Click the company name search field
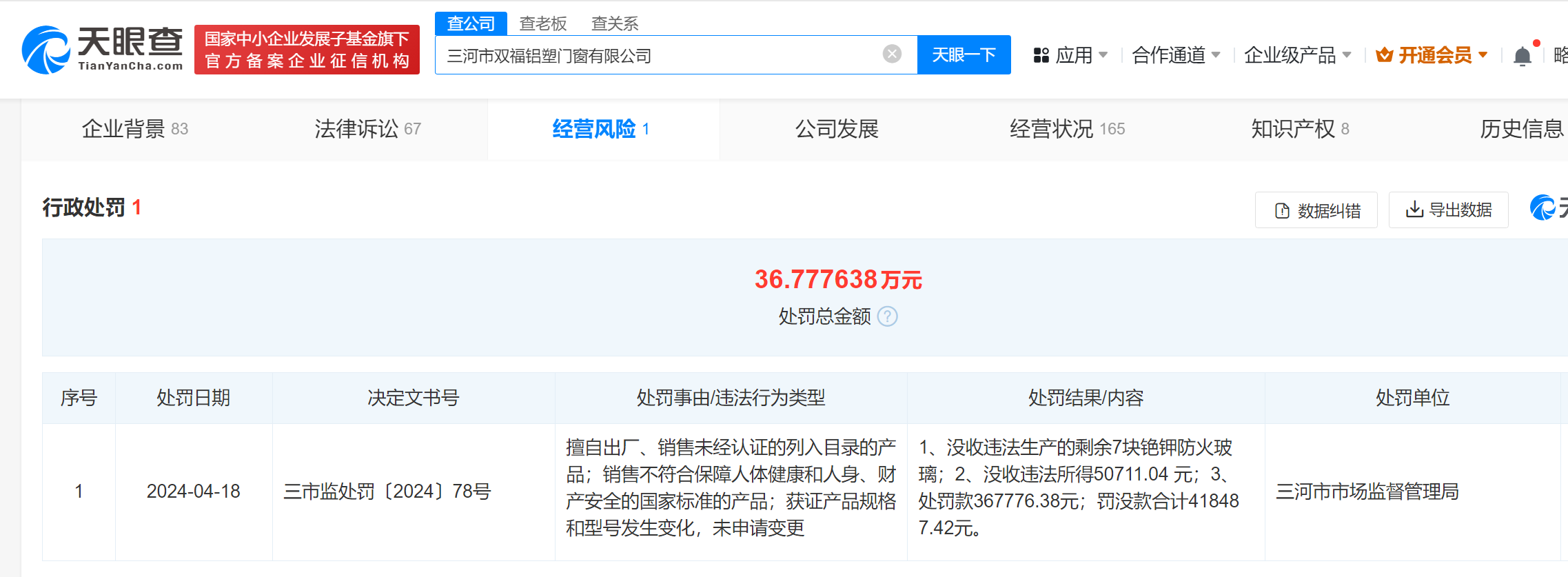The width and height of the screenshot is (1568, 577). point(655,55)
